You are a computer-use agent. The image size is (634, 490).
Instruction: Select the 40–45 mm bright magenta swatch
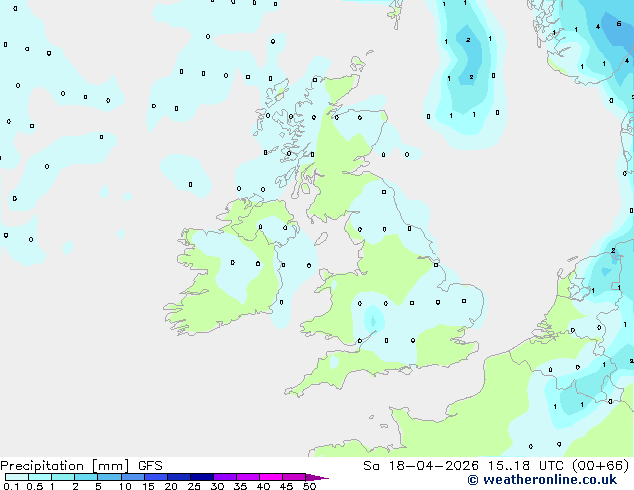271,477
